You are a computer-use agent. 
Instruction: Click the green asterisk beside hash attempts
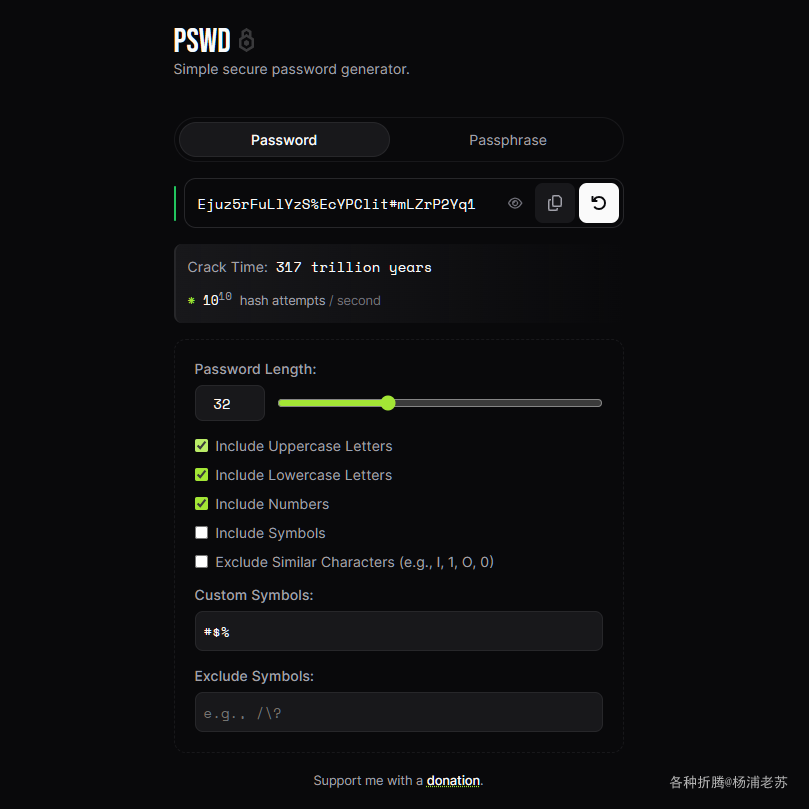[191, 300]
